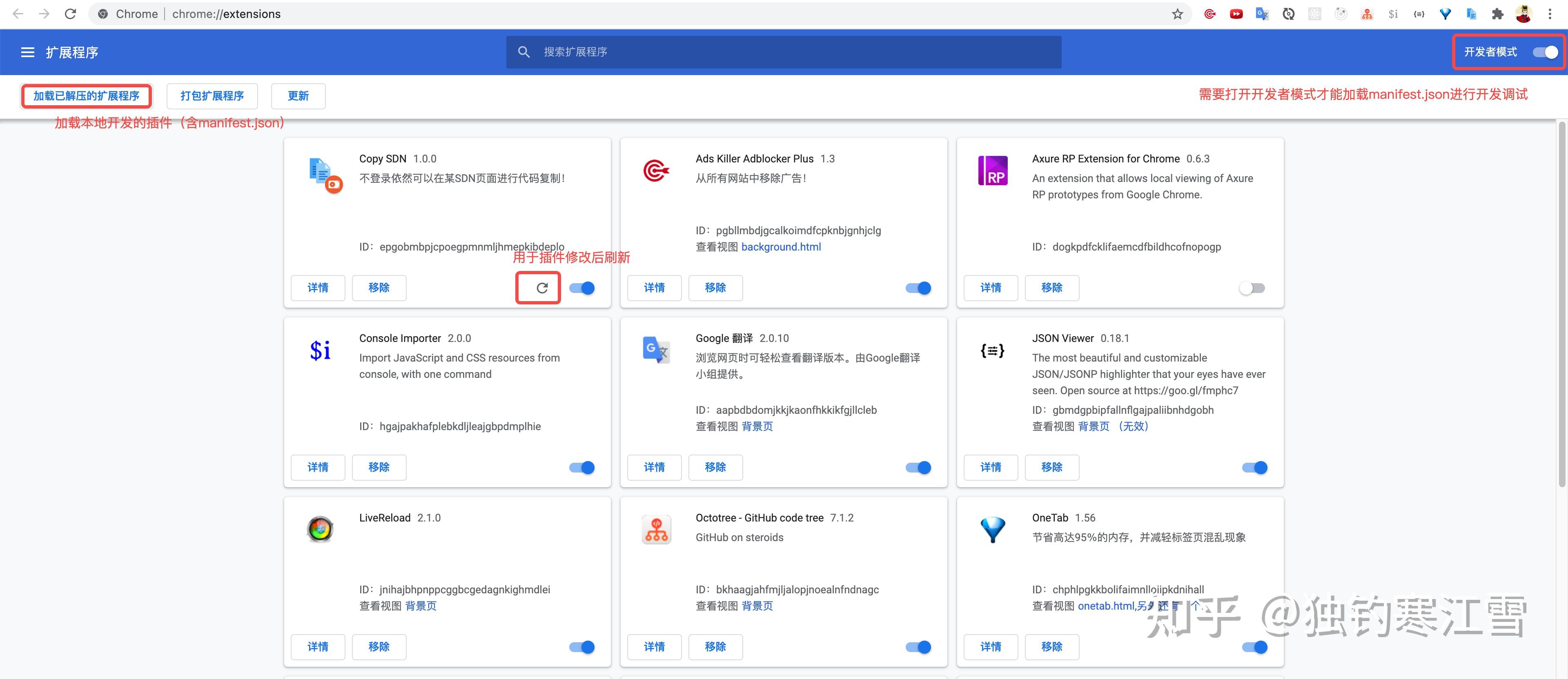
Task: Open the hamburger menu beside 扩展程序
Action: (x=27, y=52)
